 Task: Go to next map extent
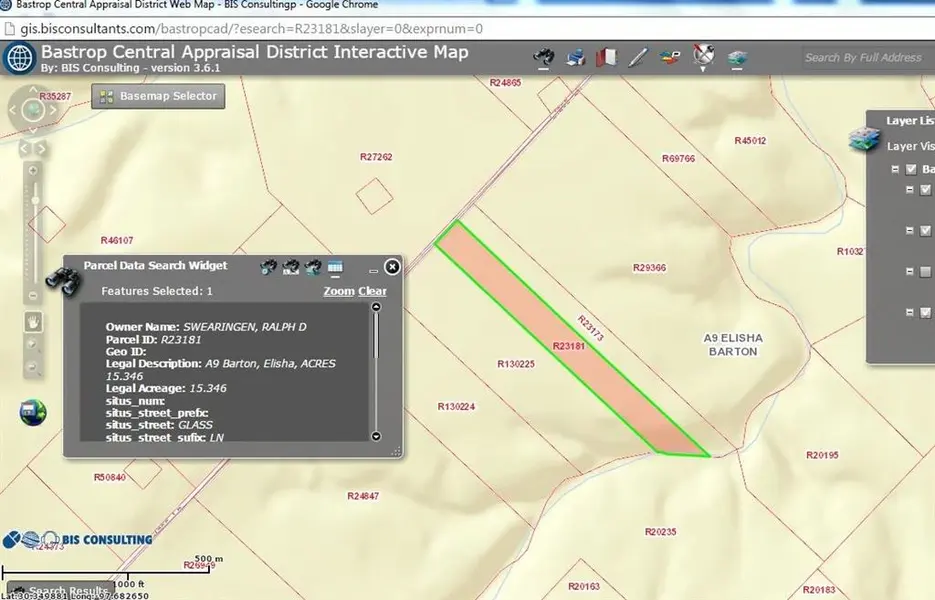[41, 149]
